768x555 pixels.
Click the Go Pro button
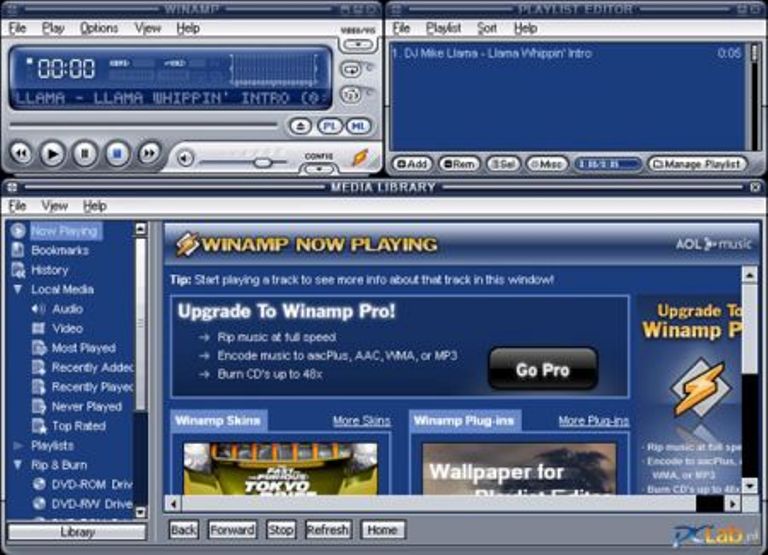point(543,370)
